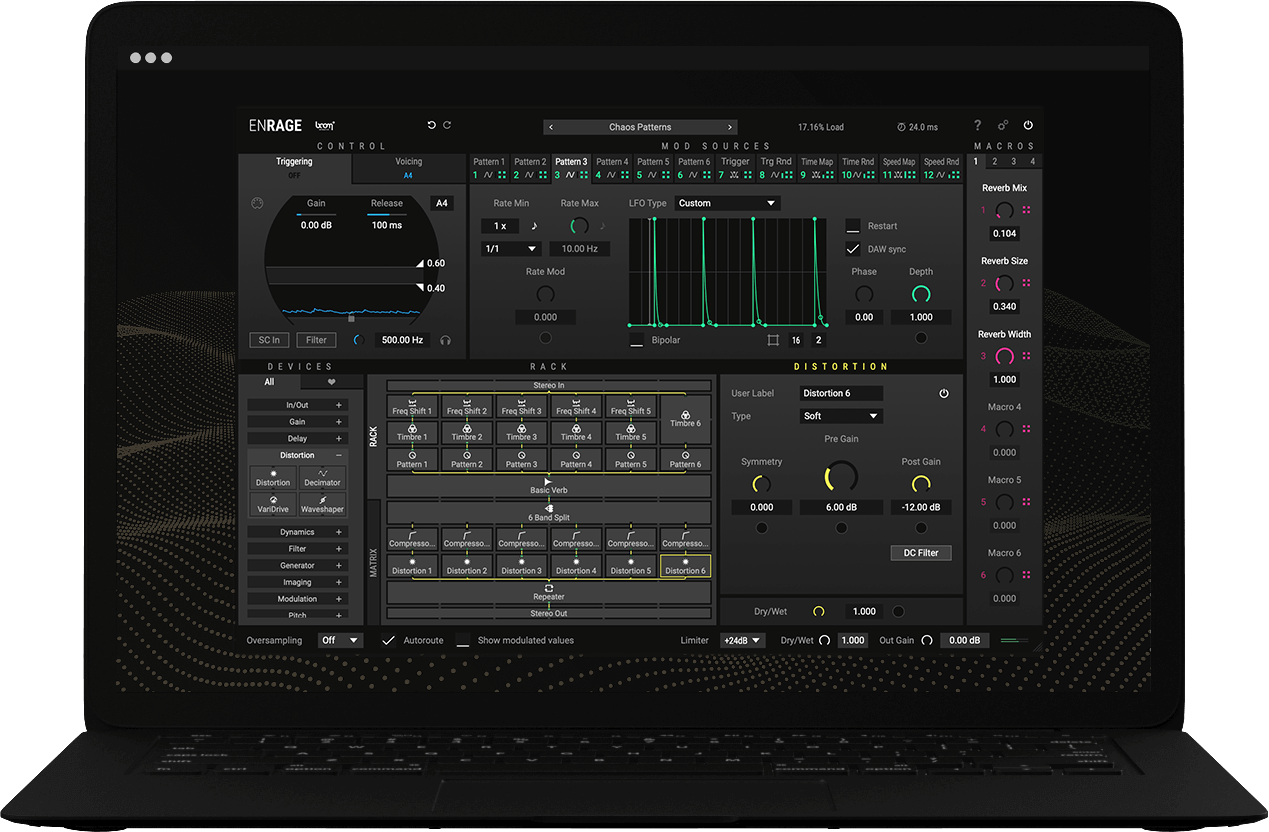Select the Freq Shift 4 rack device
The width and height of the screenshot is (1269, 832).
tap(575, 406)
